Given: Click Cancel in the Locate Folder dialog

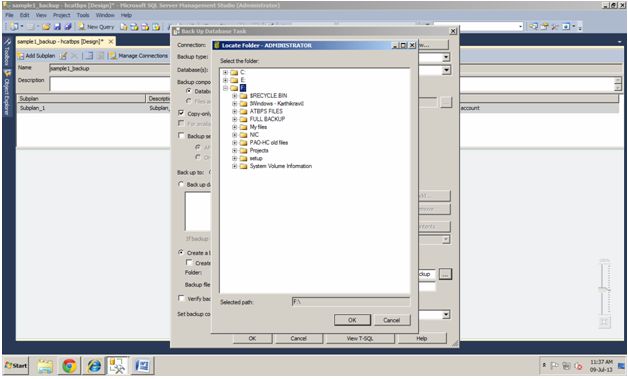Looking at the screenshot, I should (x=392, y=320).
